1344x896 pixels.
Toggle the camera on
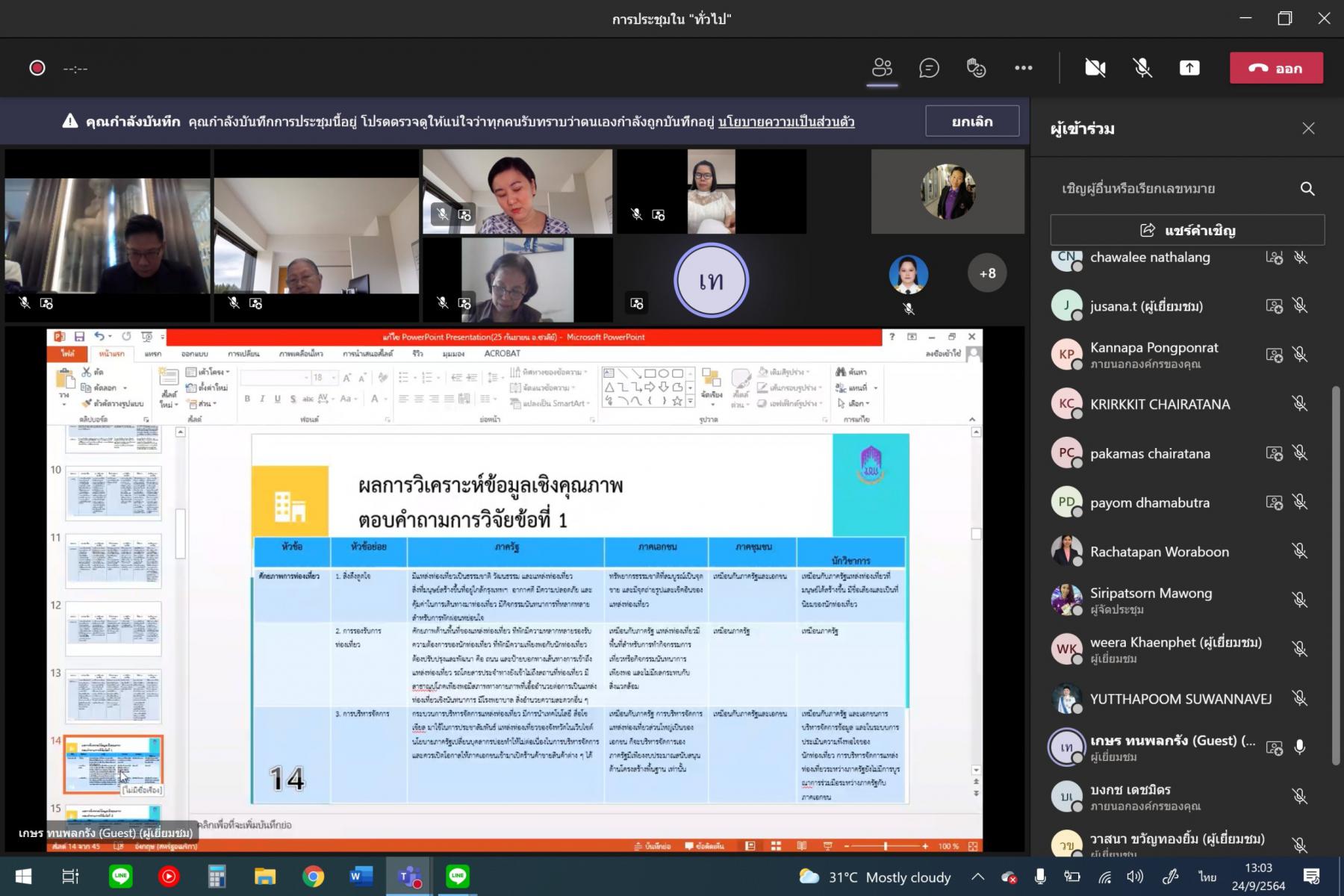pos(1095,68)
